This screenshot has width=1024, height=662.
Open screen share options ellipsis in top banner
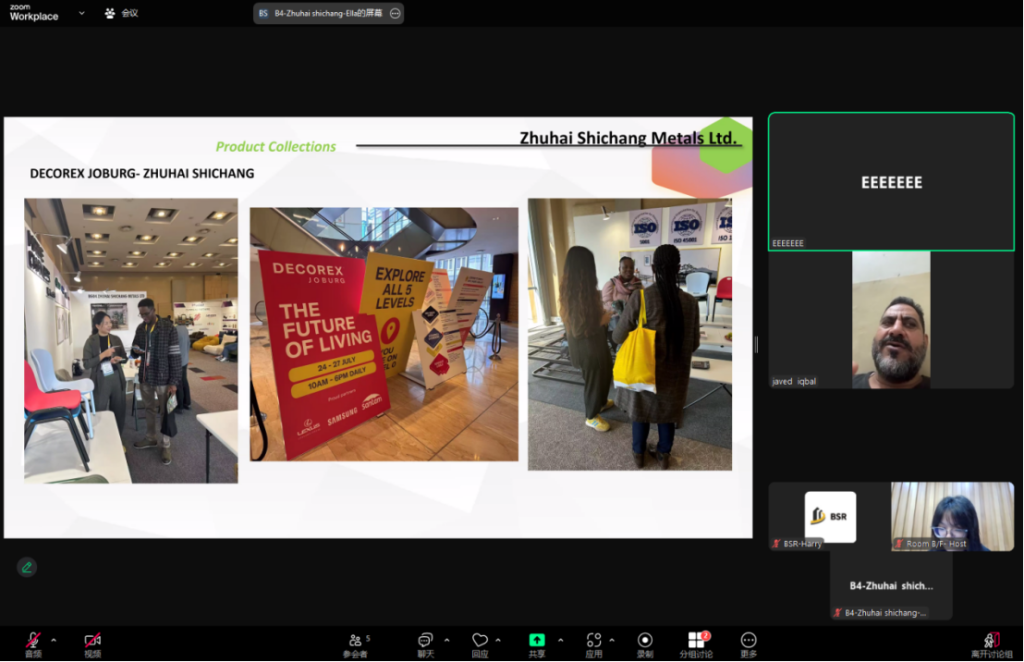pyautogui.click(x=395, y=13)
